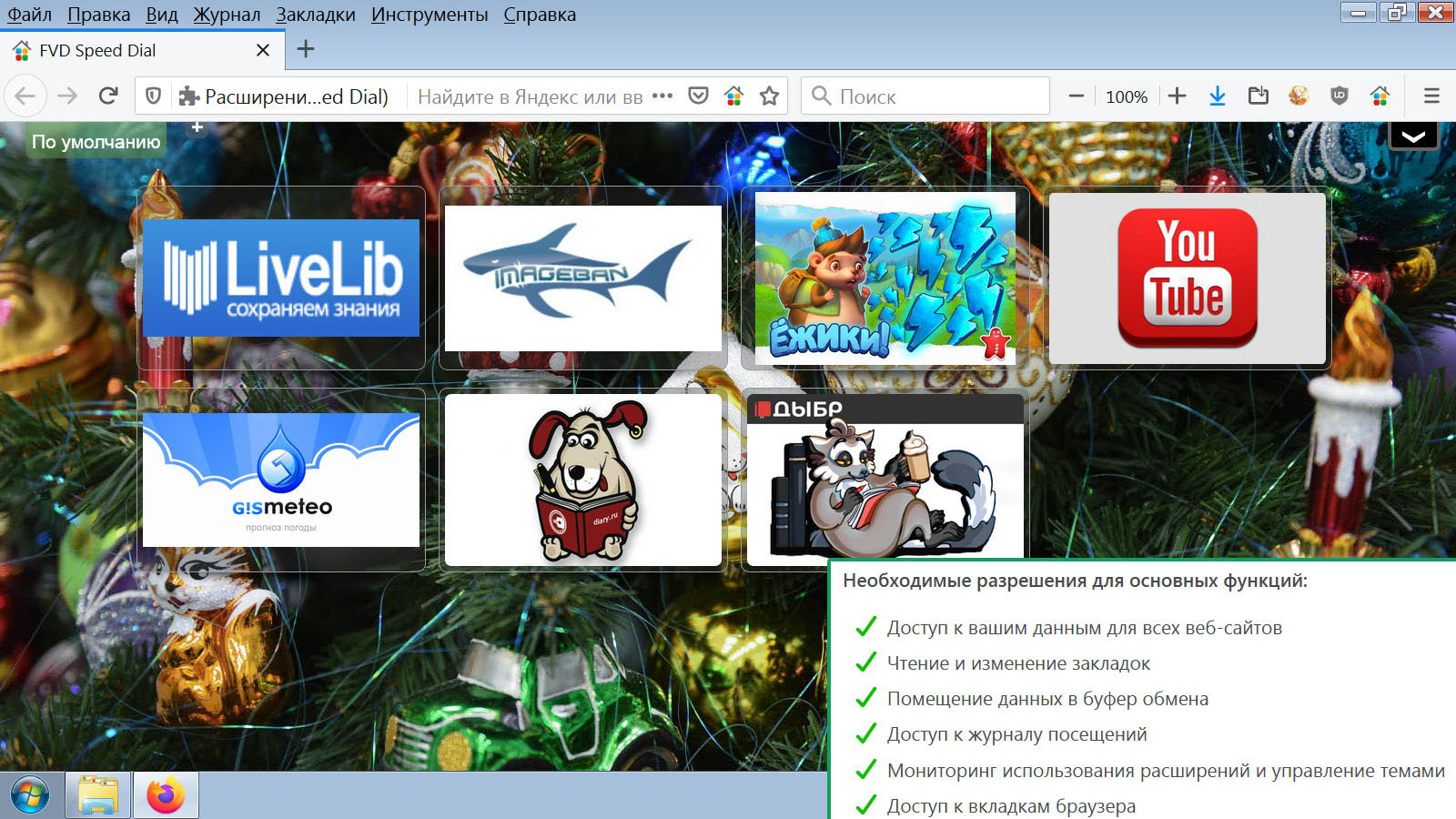
Task: Open the LiveLib dial
Action: pos(281,278)
